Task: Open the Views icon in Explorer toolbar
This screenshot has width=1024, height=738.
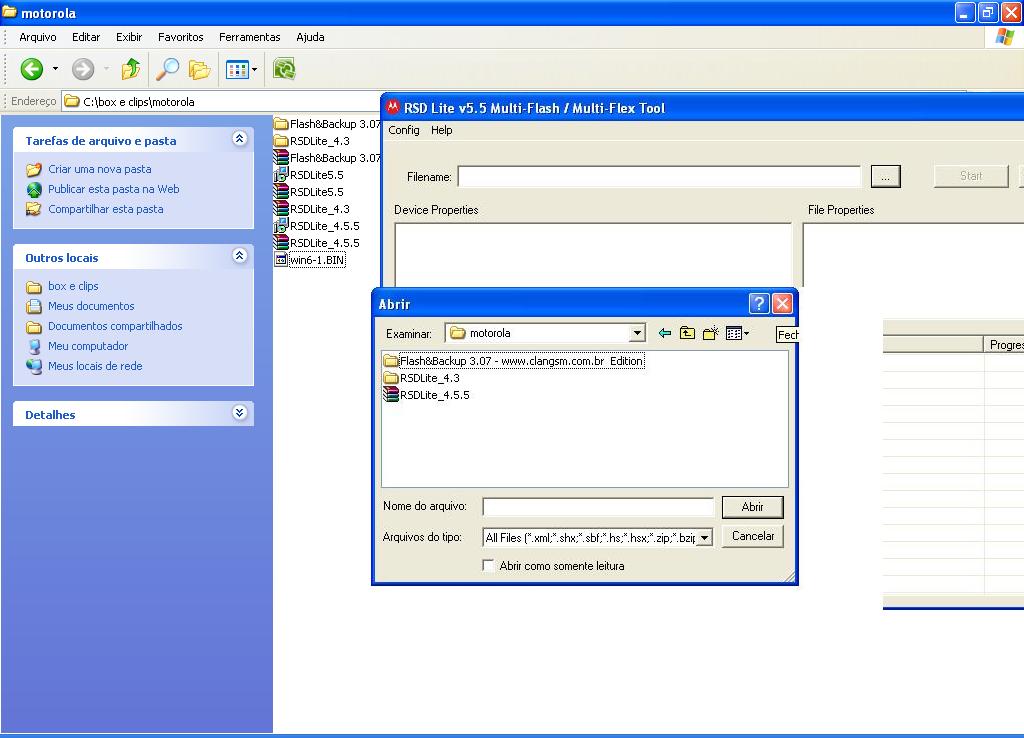Action: 236,69
